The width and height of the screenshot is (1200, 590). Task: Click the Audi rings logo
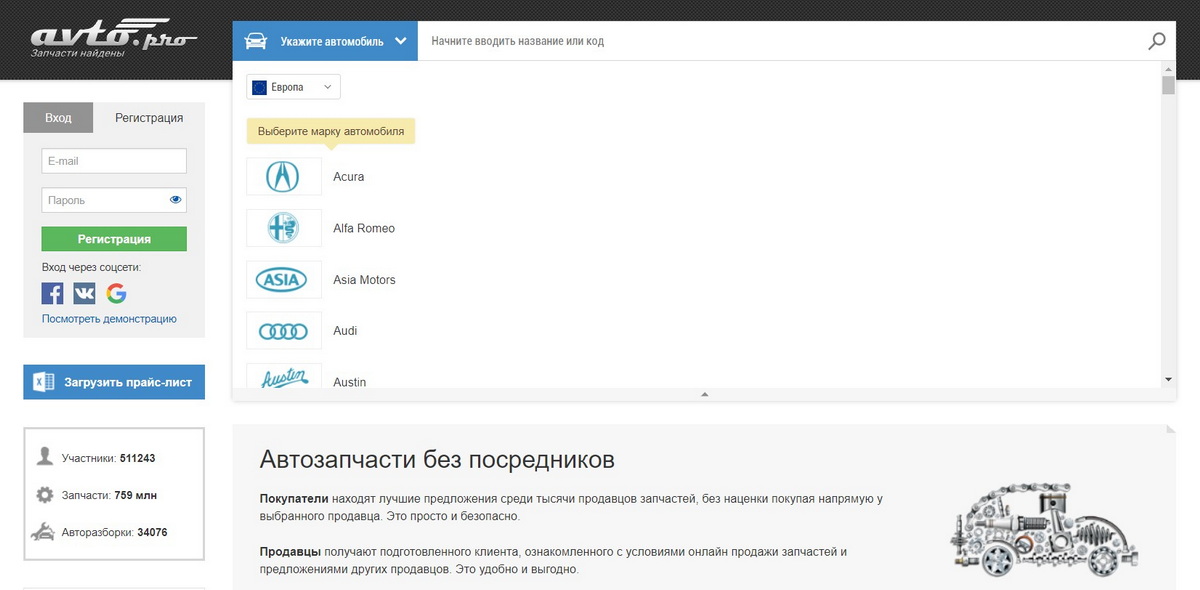click(x=284, y=331)
